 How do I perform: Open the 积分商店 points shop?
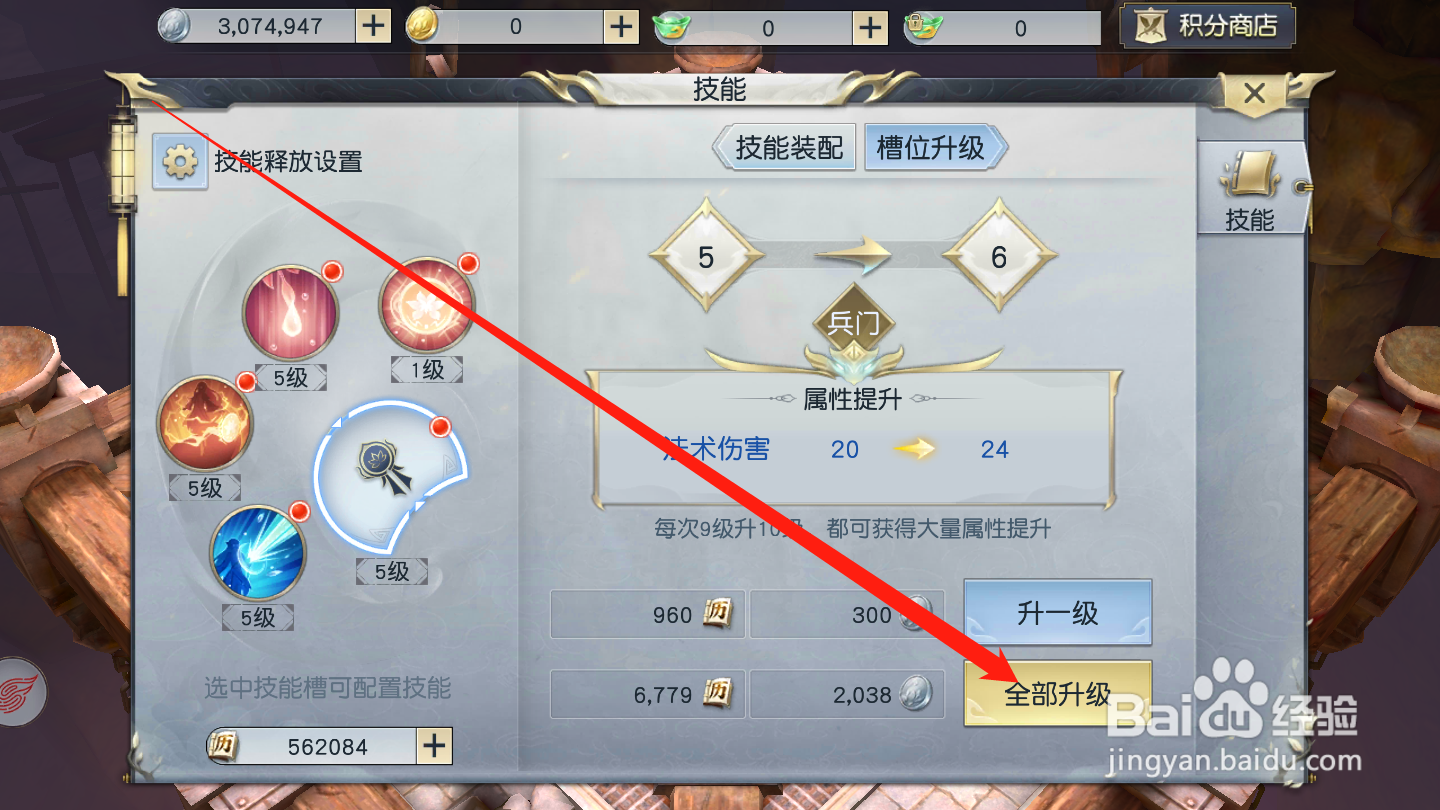click(x=1207, y=26)
